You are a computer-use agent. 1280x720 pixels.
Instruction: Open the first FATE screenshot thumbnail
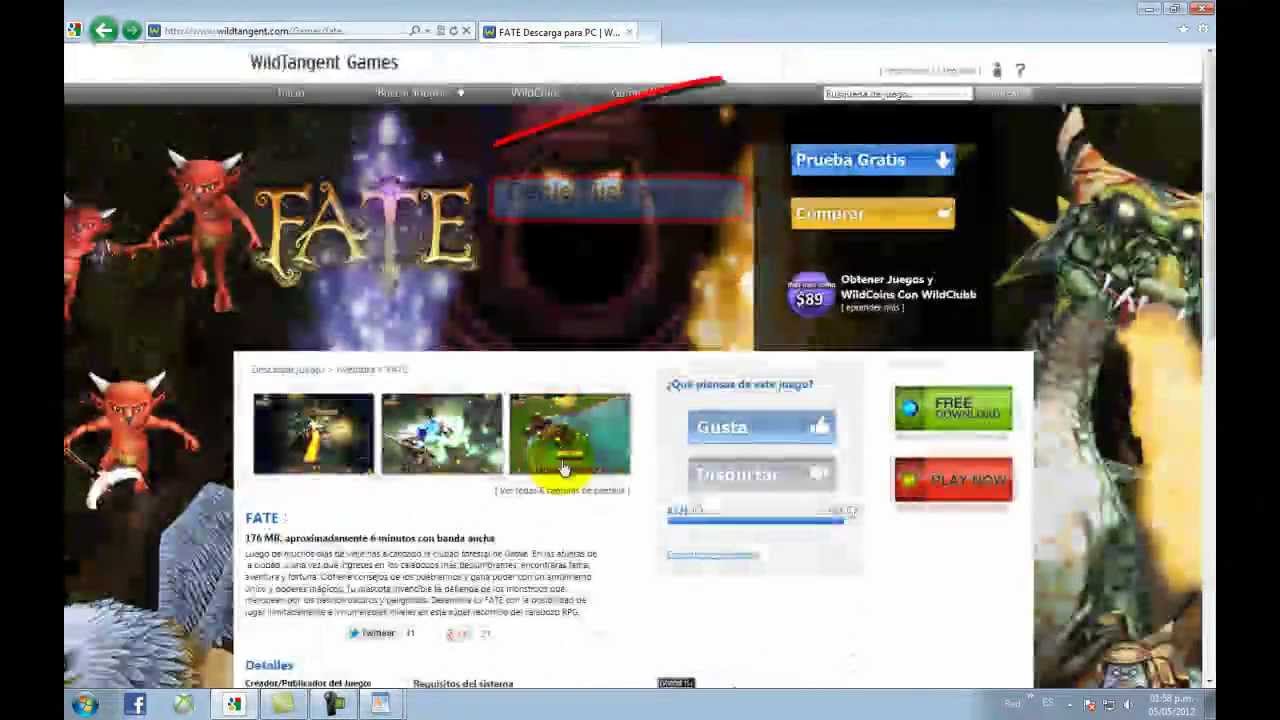click(x=314, y=434)
